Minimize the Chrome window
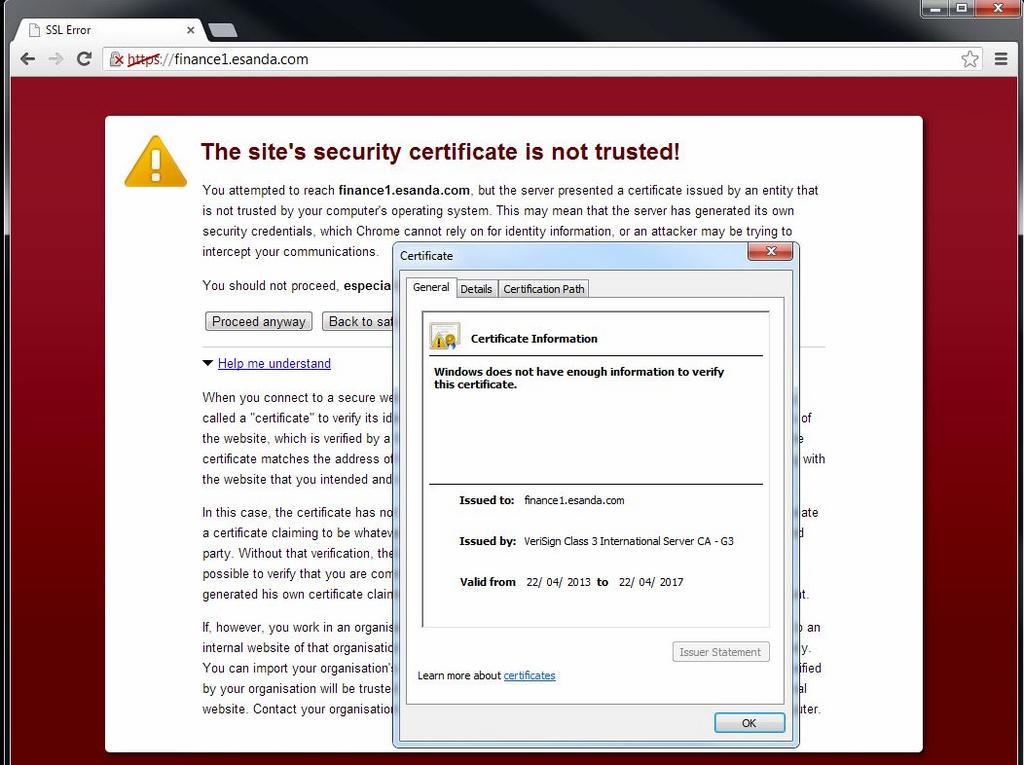Viewport: 1024px width, 765px height. (935, 8)
